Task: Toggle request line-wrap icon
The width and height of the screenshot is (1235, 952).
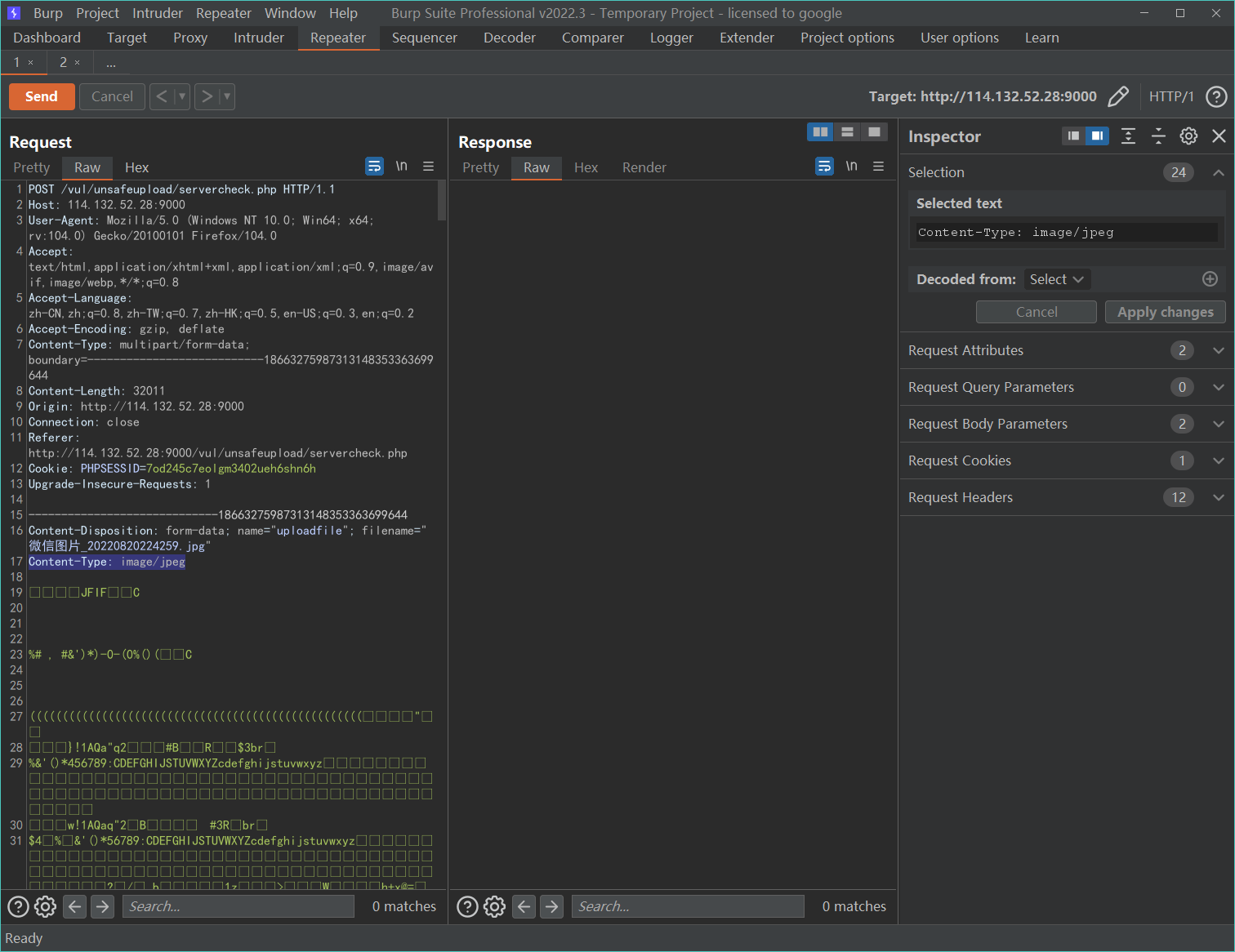Action: (x=374, y=167)
